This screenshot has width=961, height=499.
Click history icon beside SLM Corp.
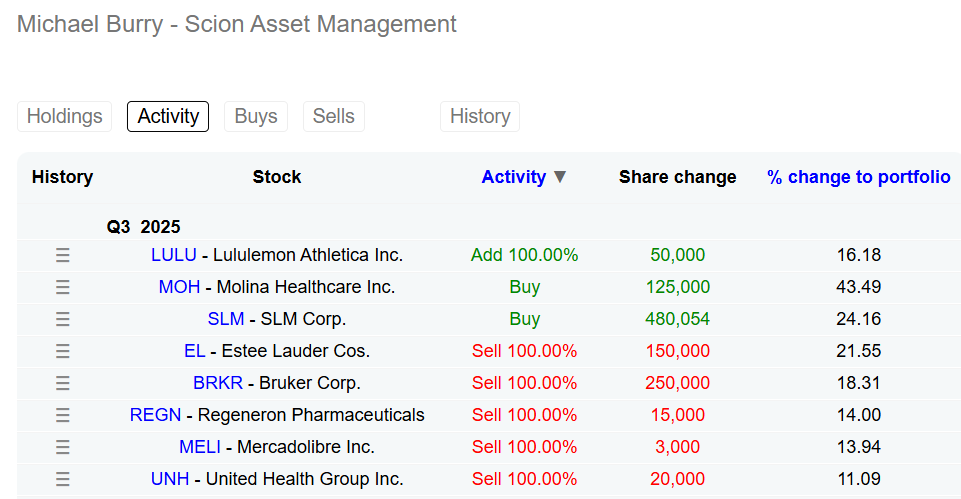click(x=62, y=319)
